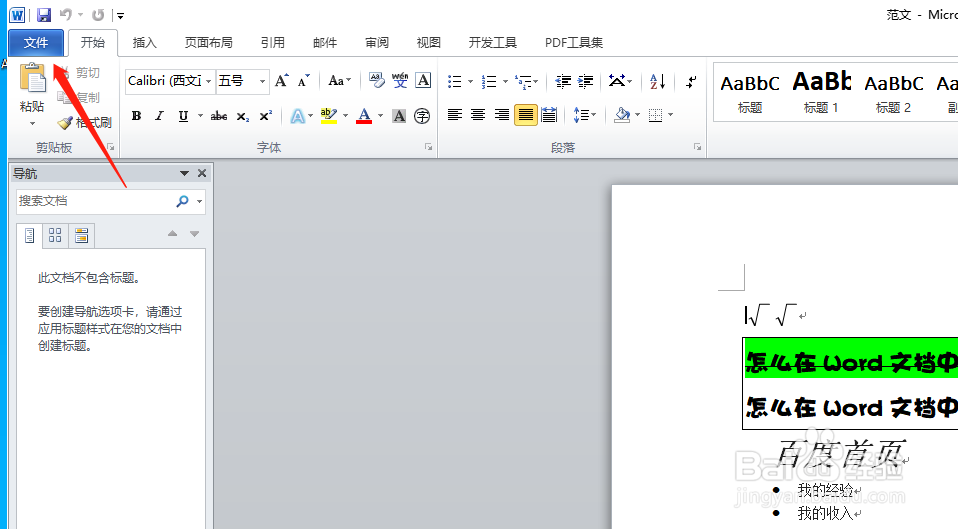This screenshot has height=529, width=958.
Task: Toggle Strikethrough formatting
Action: [219, 116]
